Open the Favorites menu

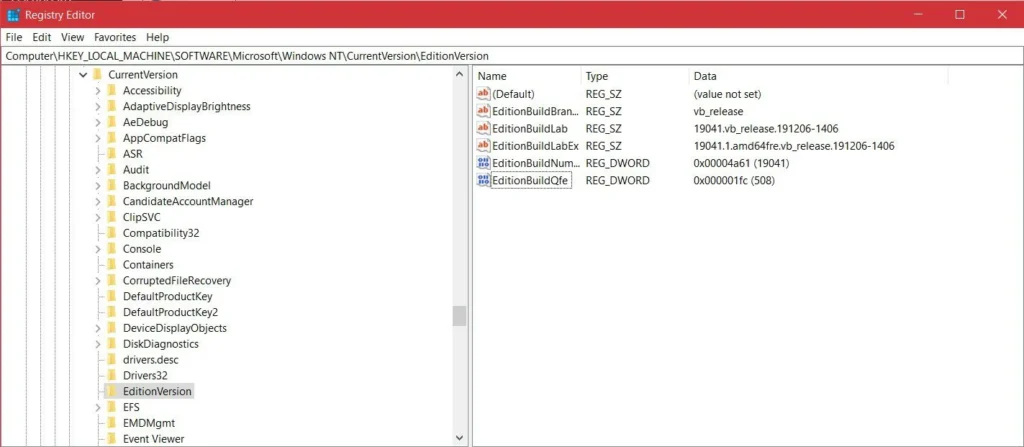115,37
